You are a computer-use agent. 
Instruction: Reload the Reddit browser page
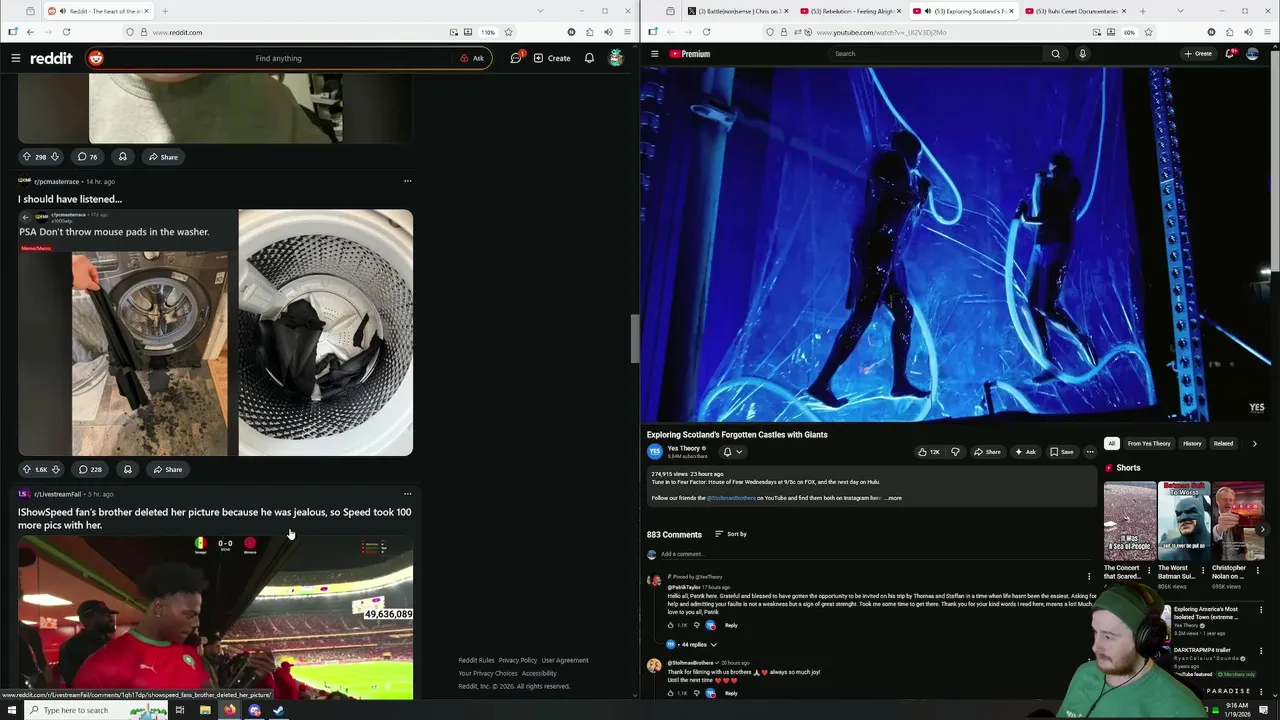(66, 32)
